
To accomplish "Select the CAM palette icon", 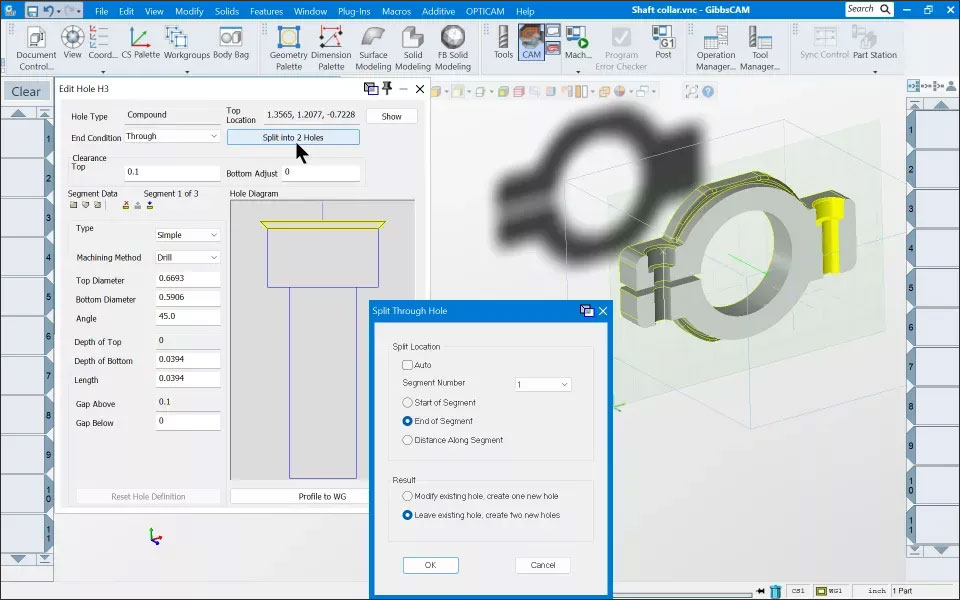I will tap(531, 42).
